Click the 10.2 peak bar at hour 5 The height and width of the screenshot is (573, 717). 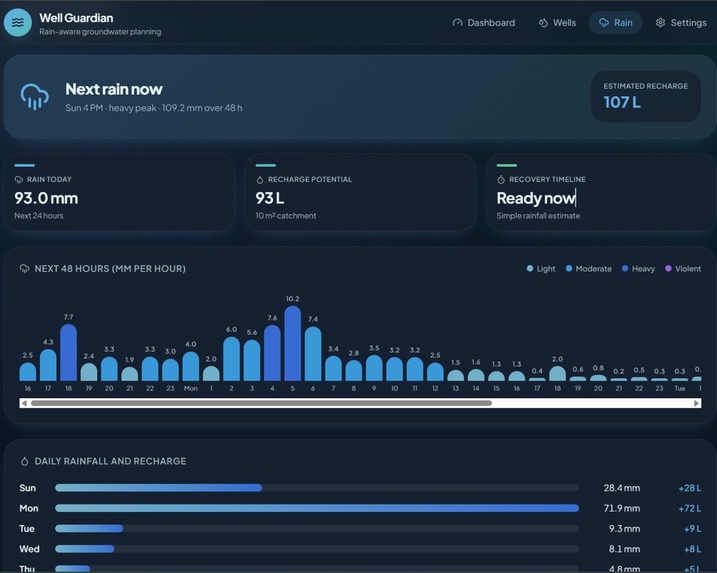tap(293, 343)
